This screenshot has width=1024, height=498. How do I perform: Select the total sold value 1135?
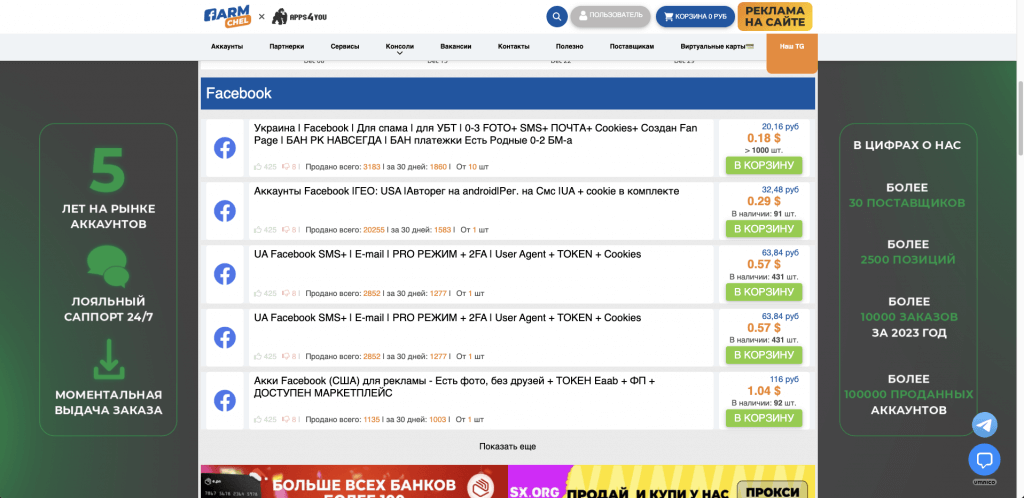coord(372,420)
